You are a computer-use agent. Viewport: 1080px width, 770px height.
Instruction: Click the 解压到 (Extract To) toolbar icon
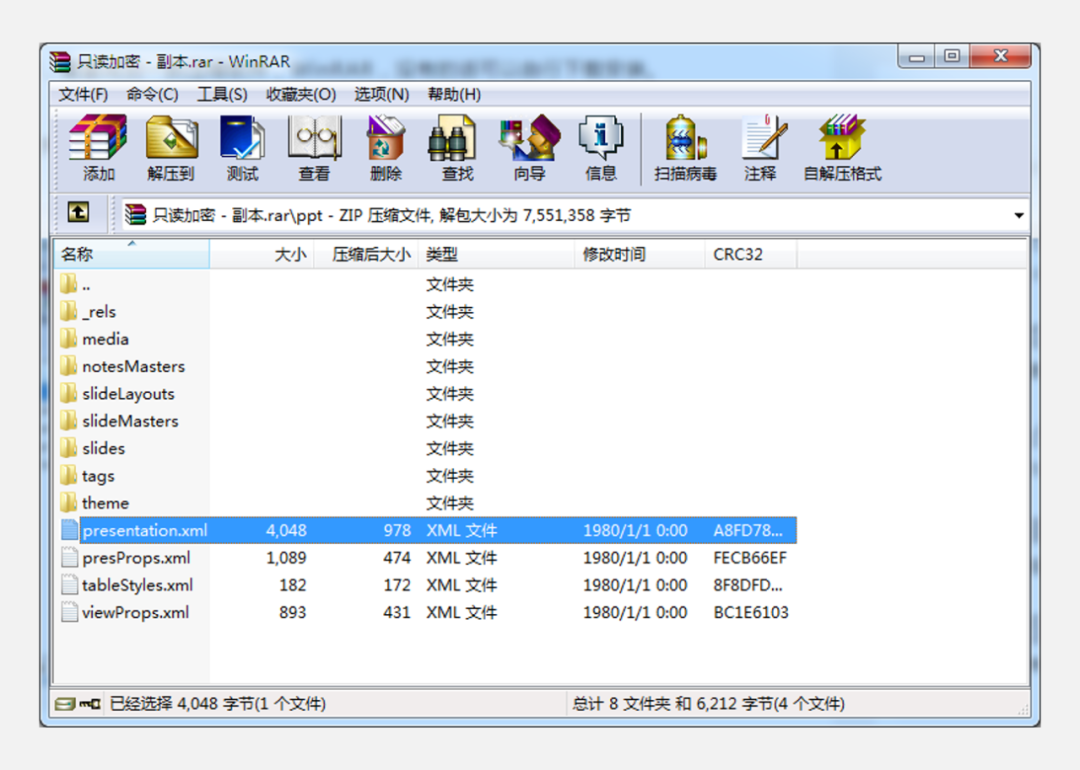coord(172,138)
